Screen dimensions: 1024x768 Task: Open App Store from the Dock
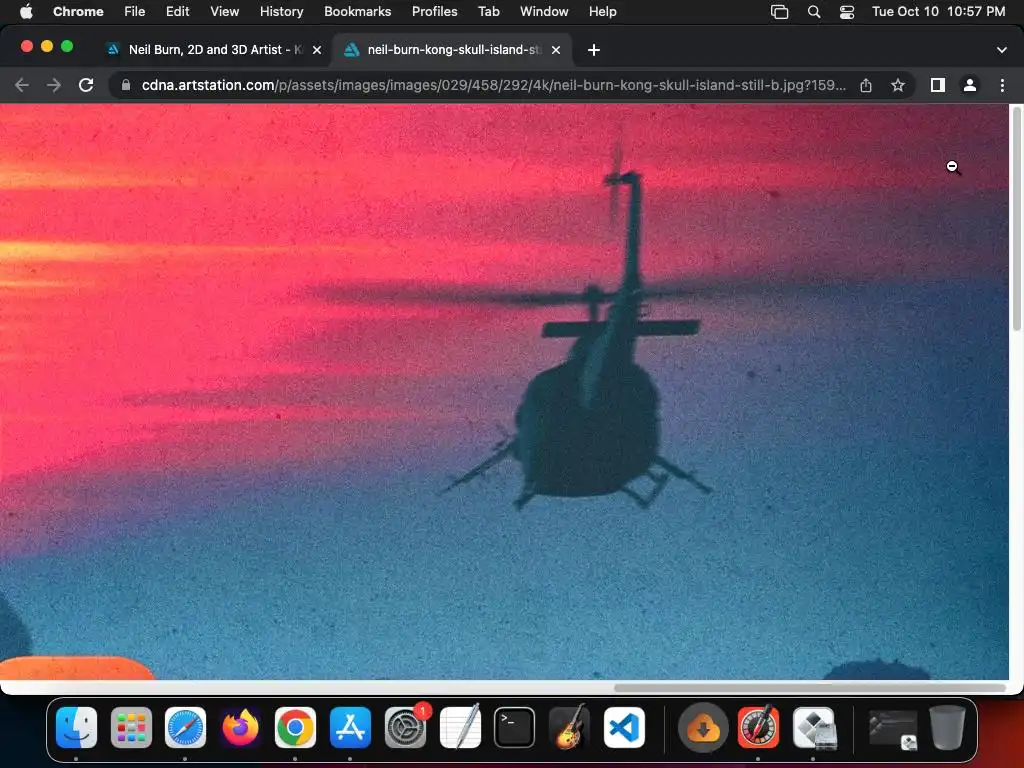(x=350, y=728)
